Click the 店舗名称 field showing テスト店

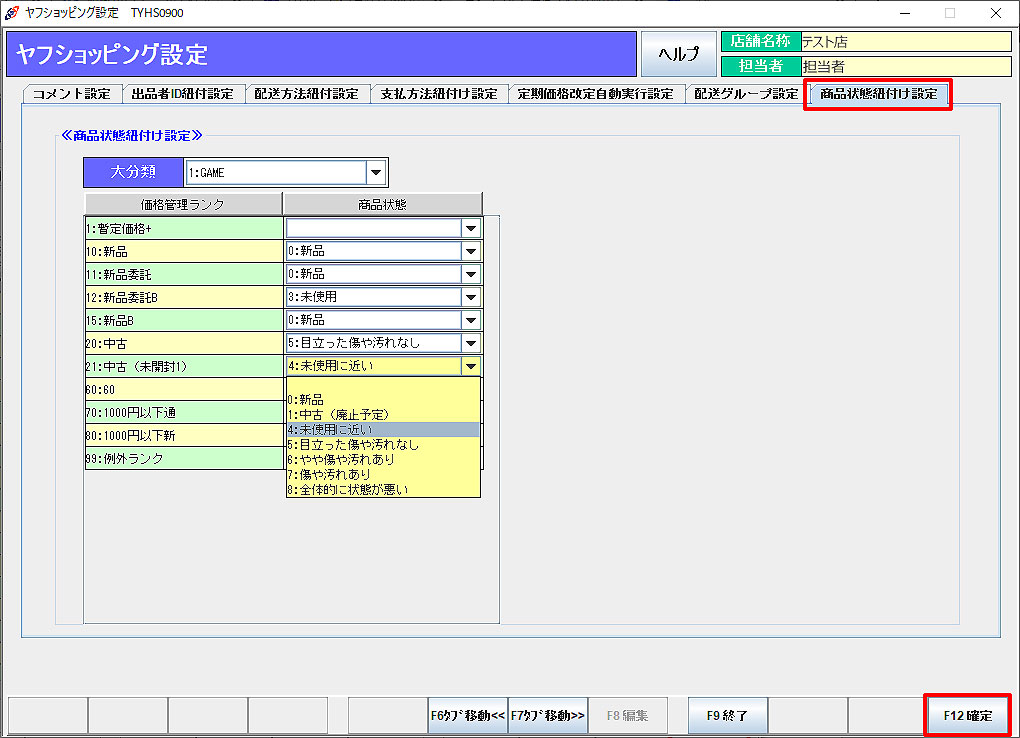pos(905,42)
